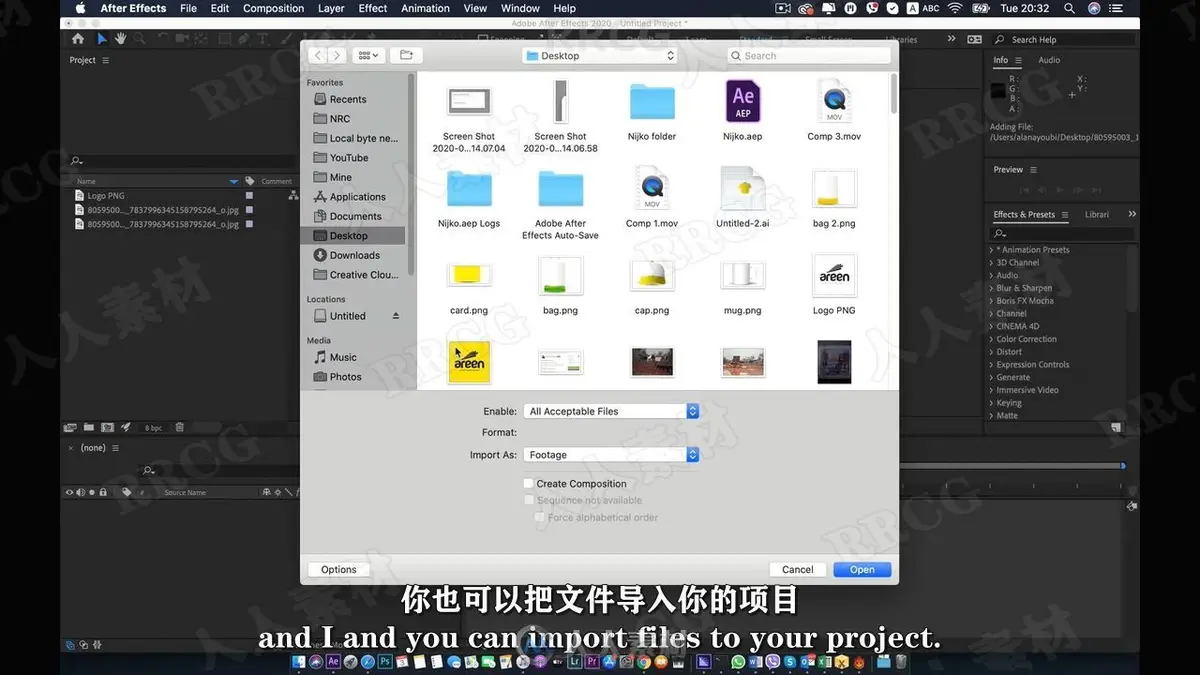Viewport: 1200px width, 675px height.
Task: Open the Preview panel menu icon
Action: point(1034,170)
